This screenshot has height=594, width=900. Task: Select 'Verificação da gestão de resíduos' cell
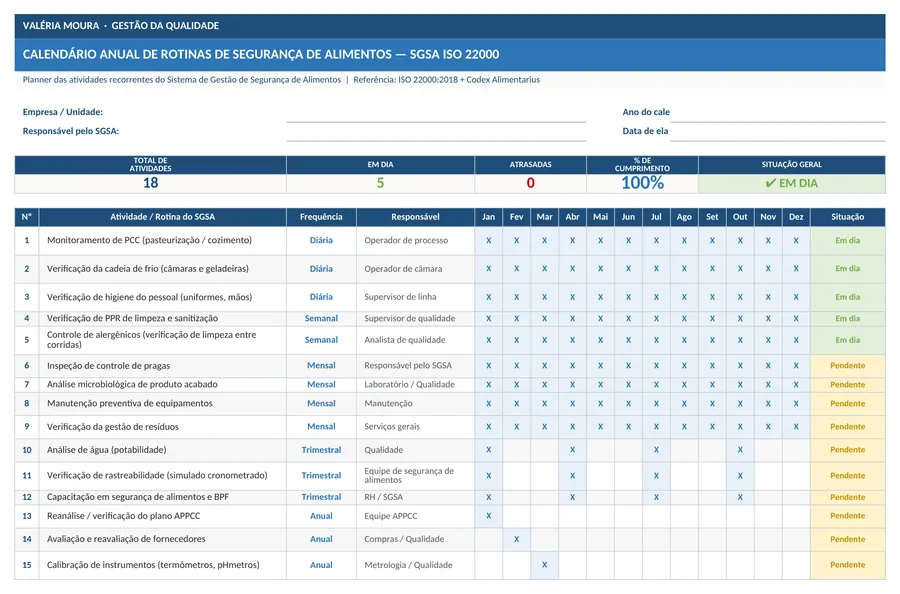pos(162,427)
